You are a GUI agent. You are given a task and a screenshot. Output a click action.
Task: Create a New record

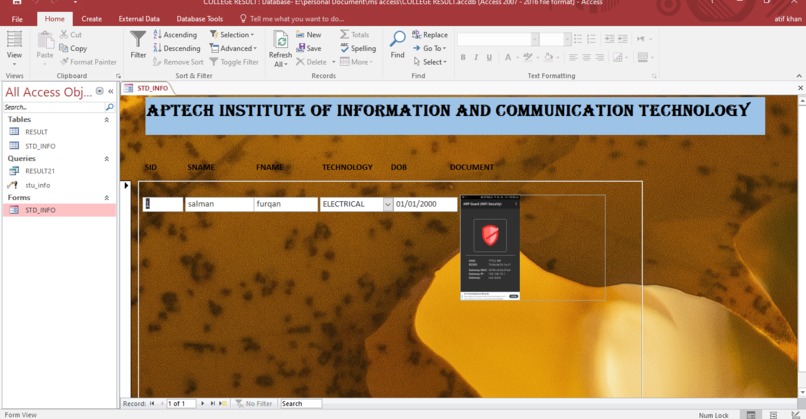point(309,34)
